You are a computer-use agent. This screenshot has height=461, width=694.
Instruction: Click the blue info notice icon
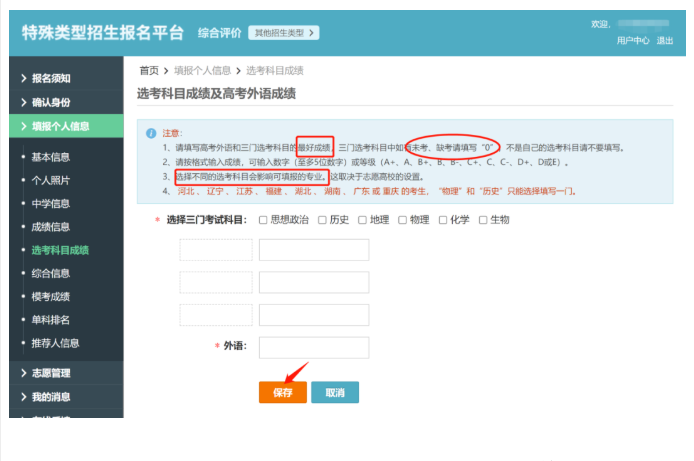tap(151, 133)
